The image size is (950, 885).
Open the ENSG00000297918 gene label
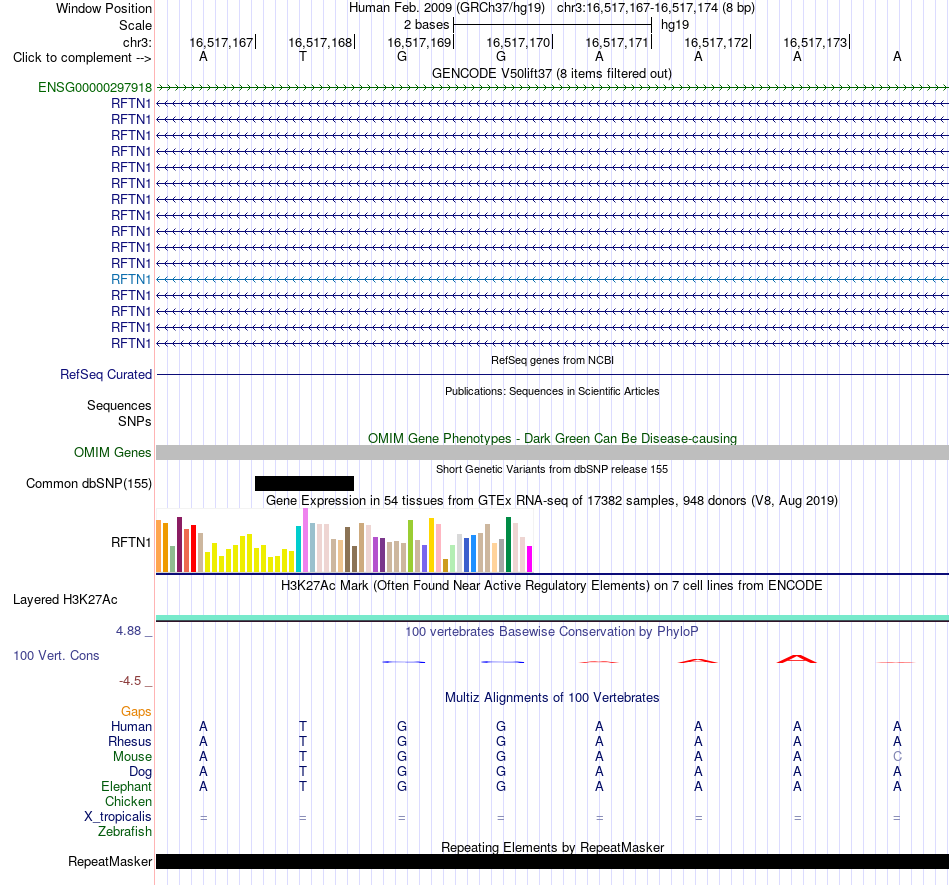95,87
